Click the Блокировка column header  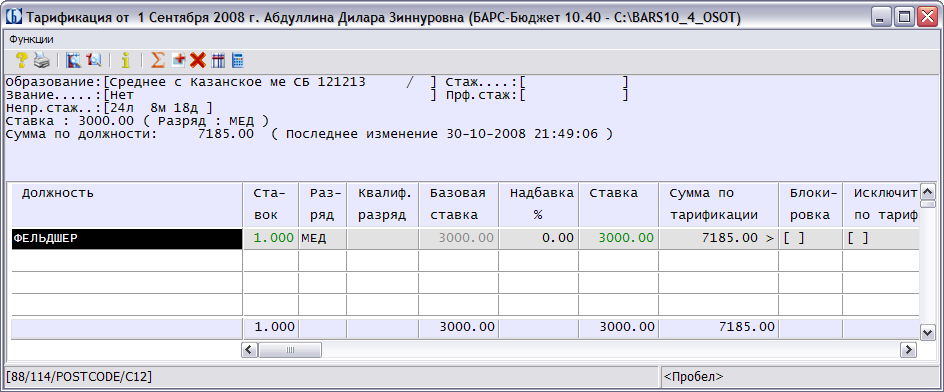(x=810, y=205)
